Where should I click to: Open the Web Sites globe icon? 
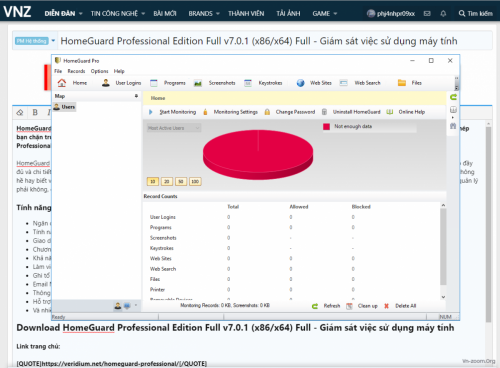(x=300, y=83)
